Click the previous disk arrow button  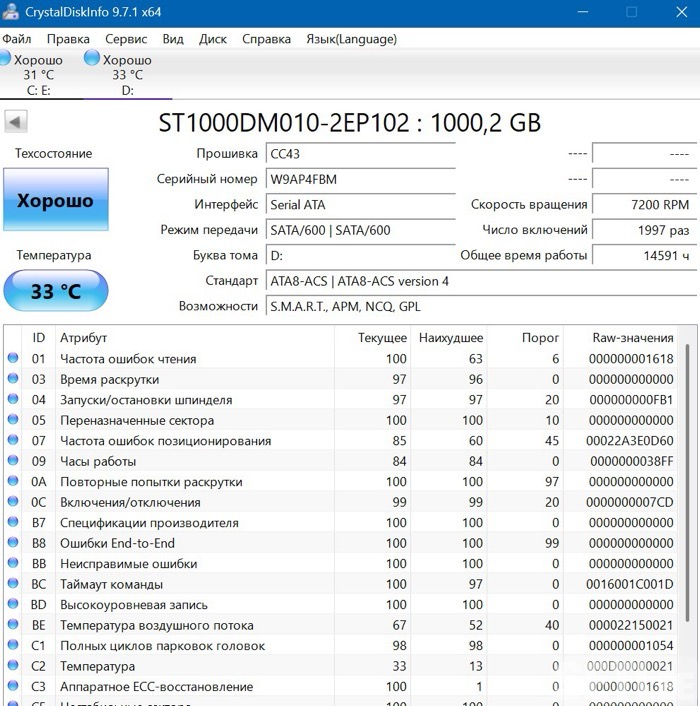pos(16,122)
